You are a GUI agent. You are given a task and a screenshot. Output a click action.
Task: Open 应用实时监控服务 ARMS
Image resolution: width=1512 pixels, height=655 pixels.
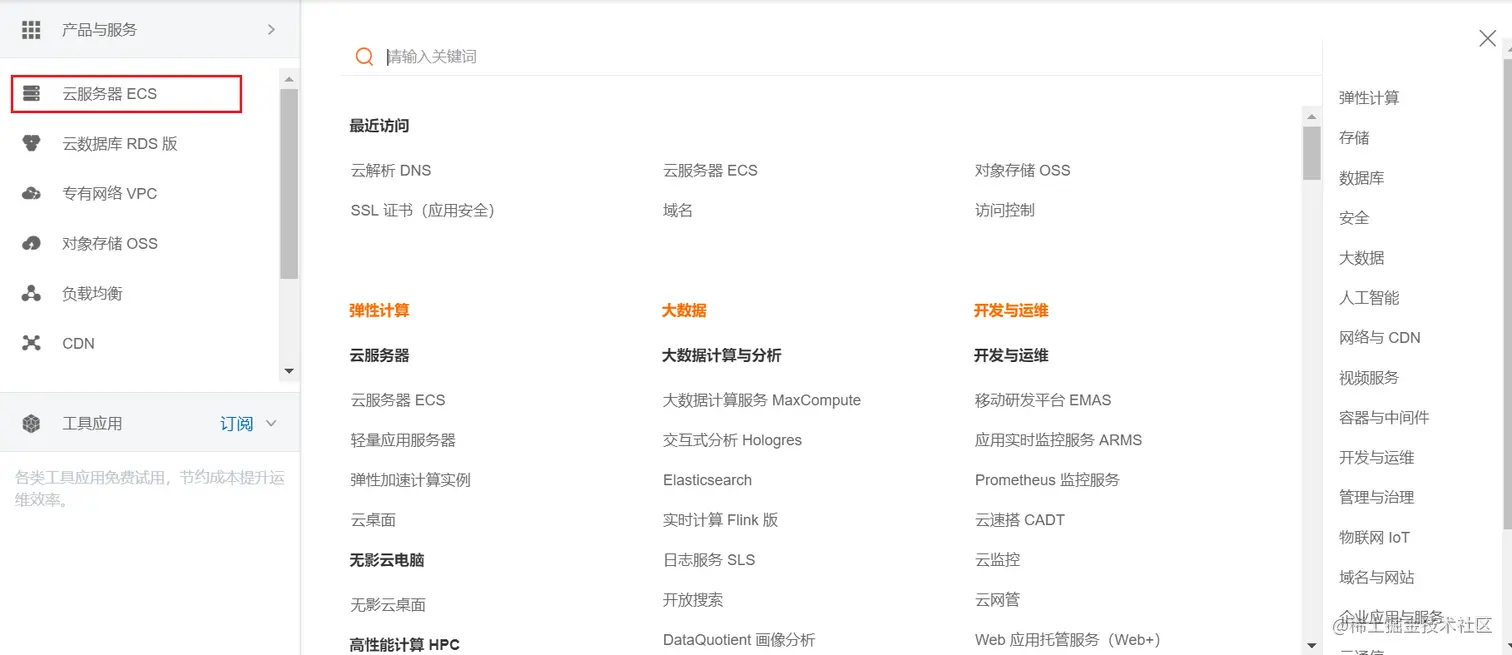[x=1058, y=441]
